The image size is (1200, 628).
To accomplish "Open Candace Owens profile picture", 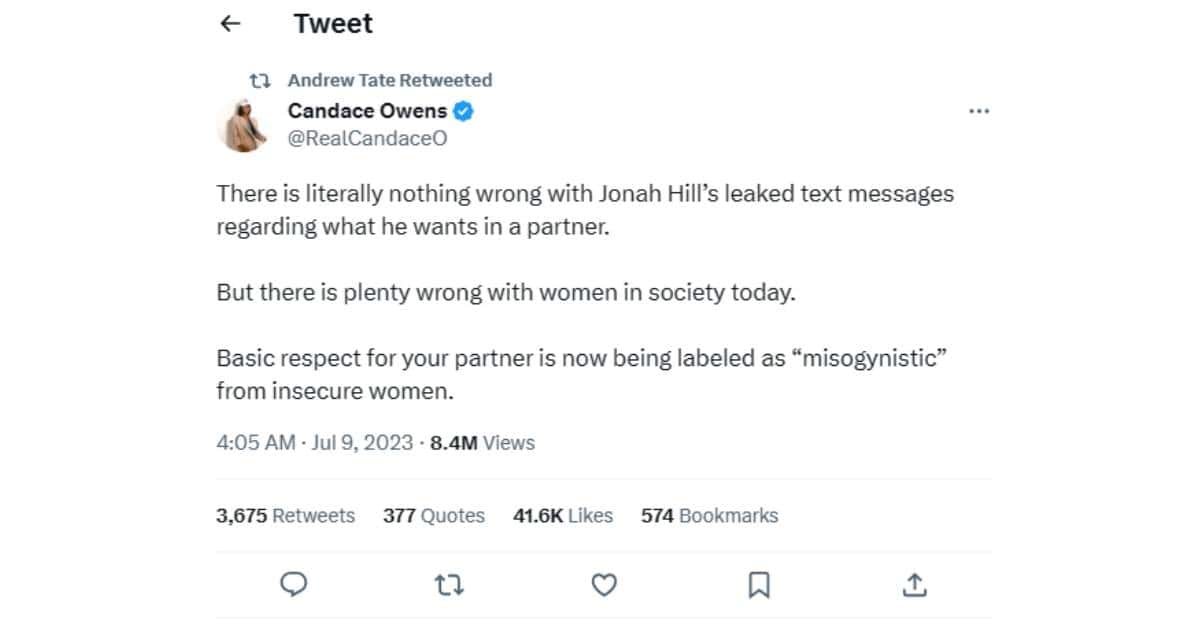I will point(241,125).
